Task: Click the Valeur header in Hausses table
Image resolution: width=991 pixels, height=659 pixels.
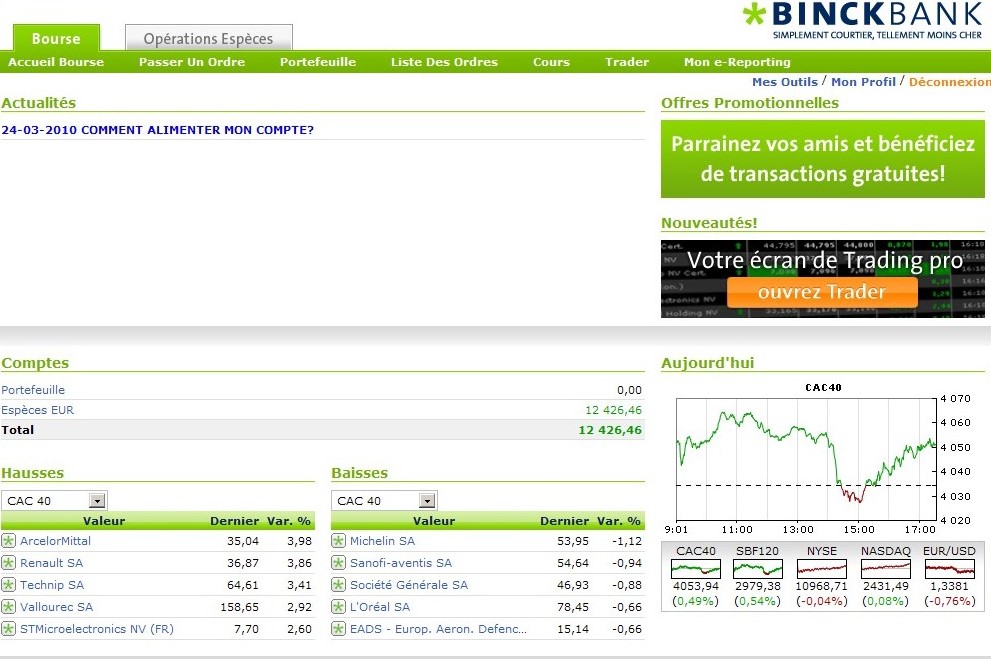Action: 104,521
